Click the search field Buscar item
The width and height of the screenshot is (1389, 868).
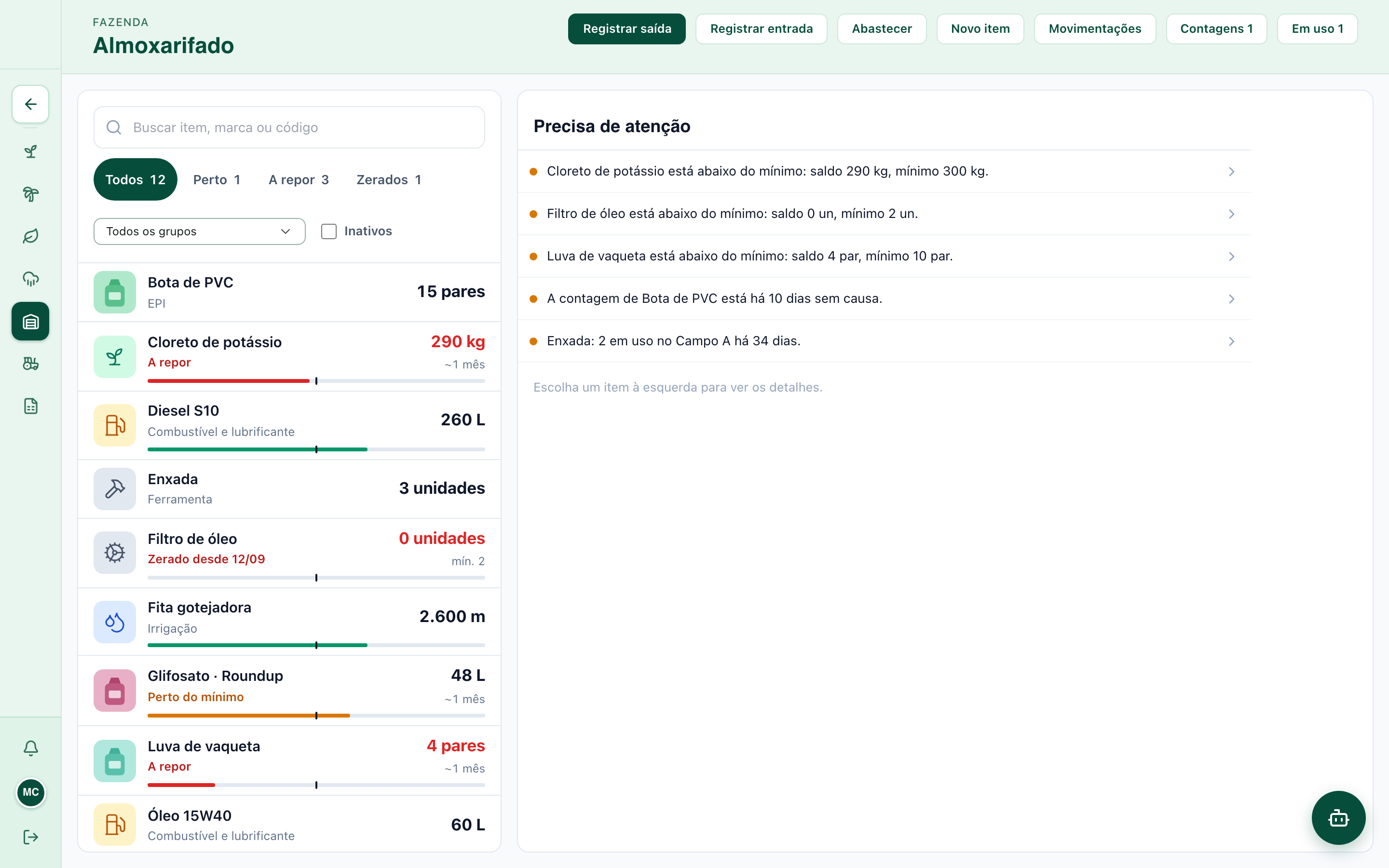tap(289, 127)
